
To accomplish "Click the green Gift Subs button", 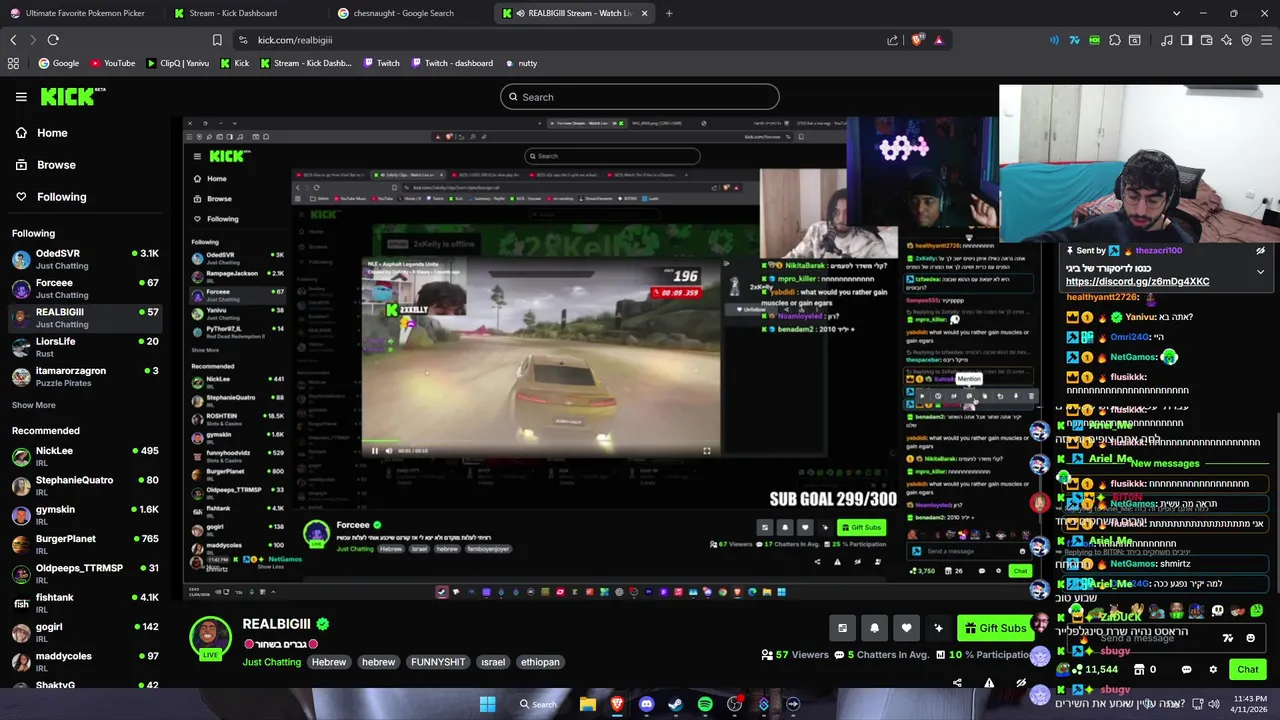I will [995, 628].
